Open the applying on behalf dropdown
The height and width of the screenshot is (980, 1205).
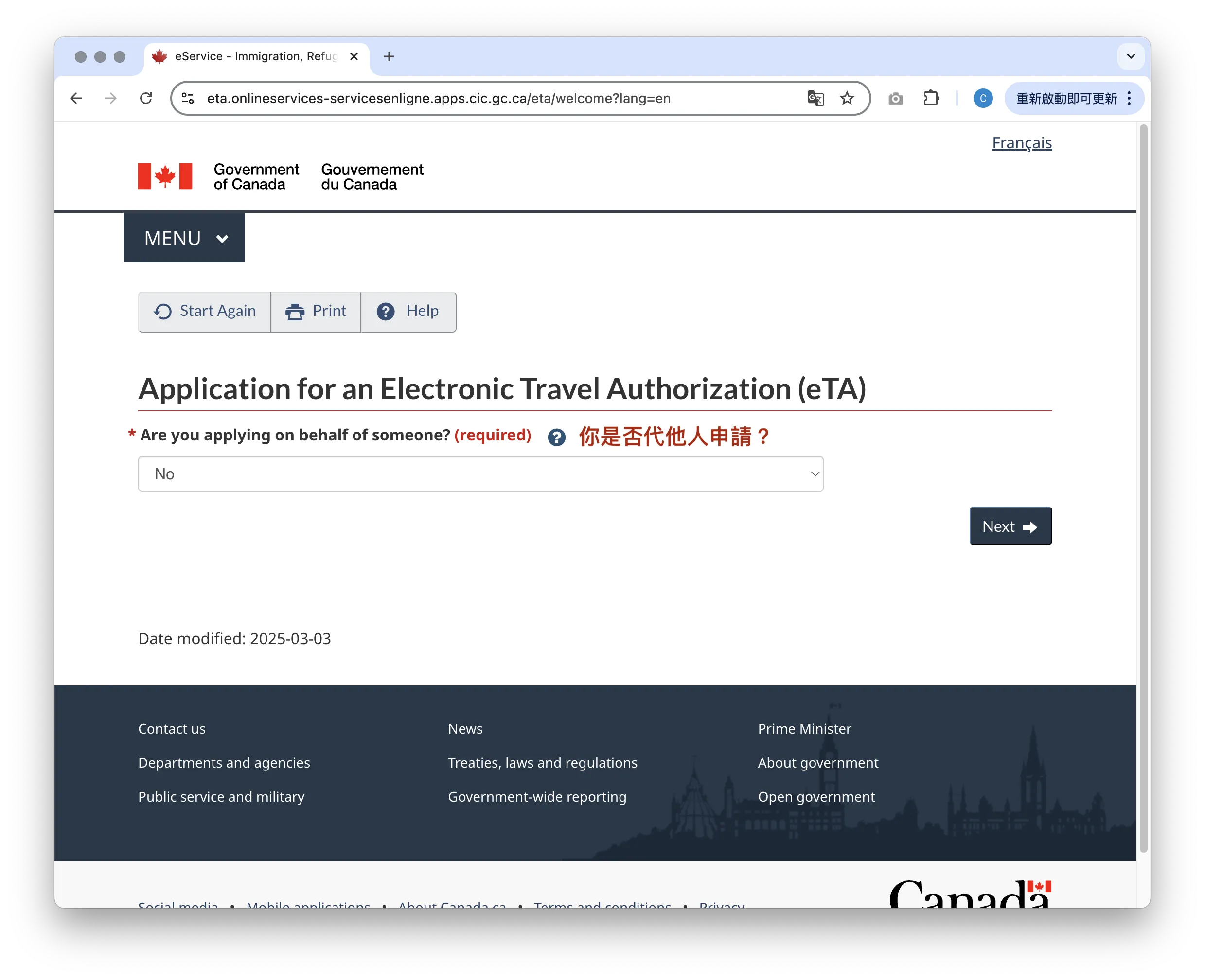480,473
